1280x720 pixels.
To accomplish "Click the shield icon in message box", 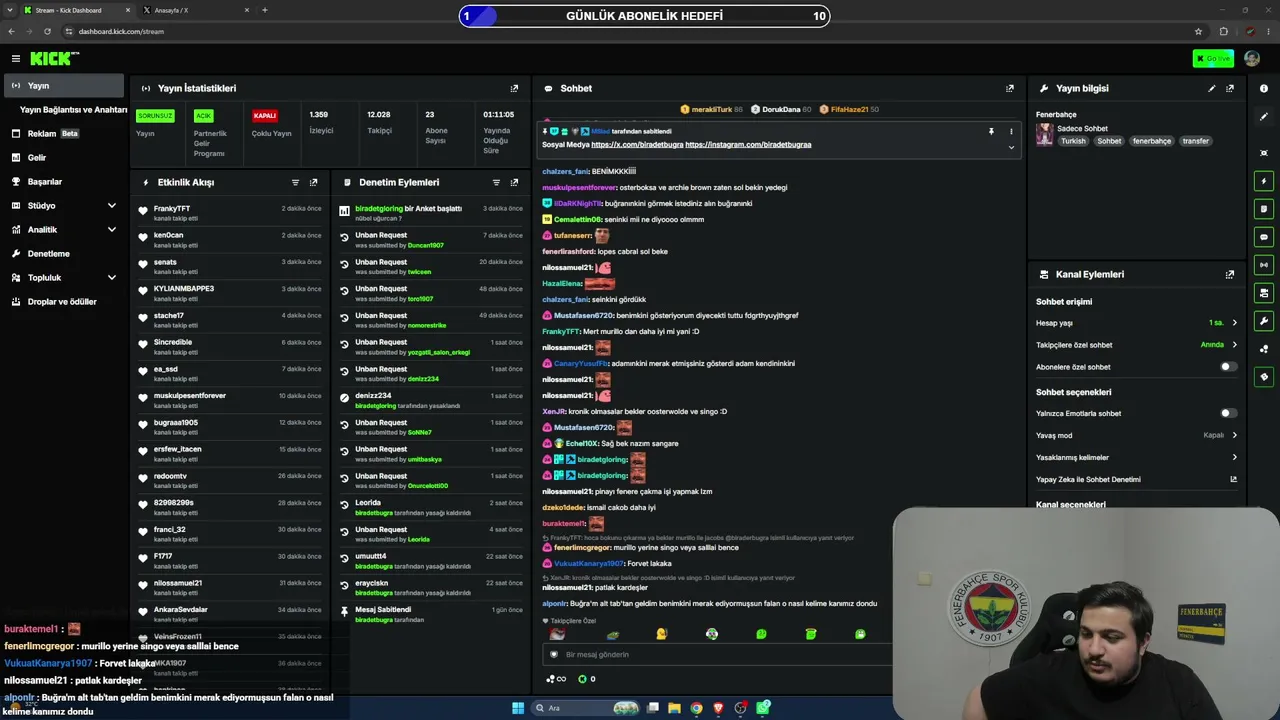I will [x=554, y=654].
